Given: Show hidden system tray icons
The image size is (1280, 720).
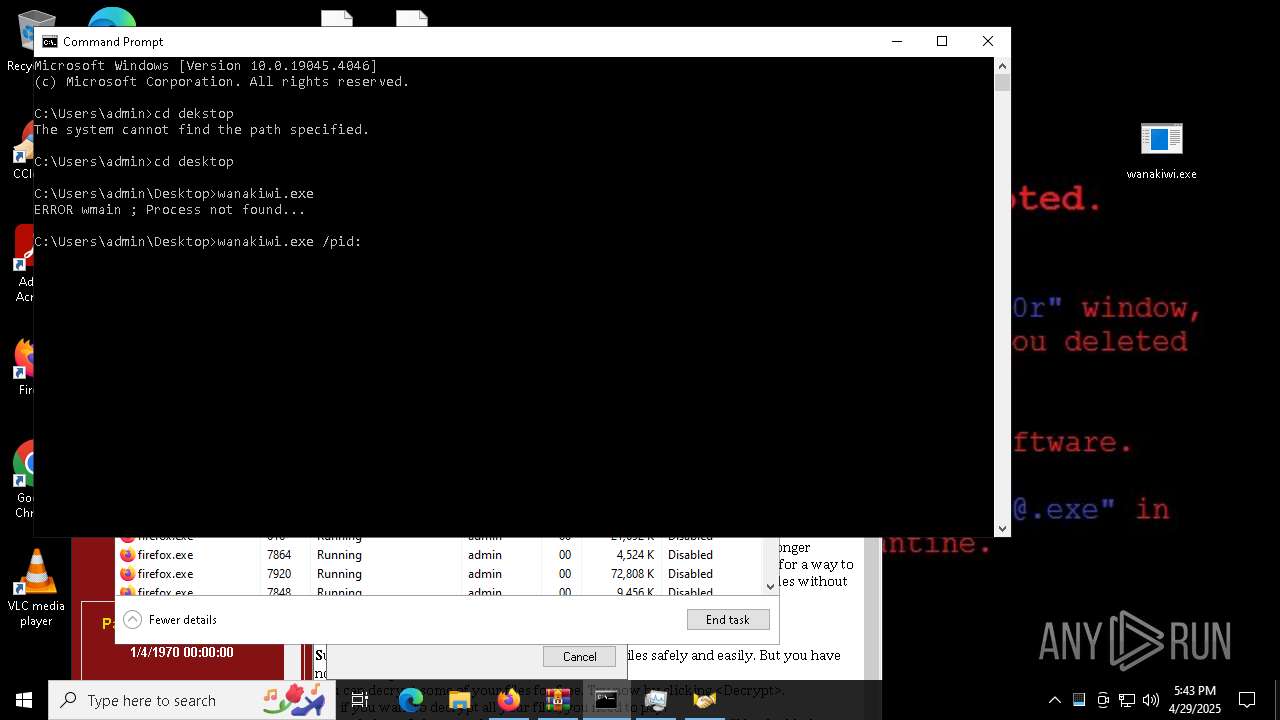Looking at the screenshot, I should [x=1054, y=700].
